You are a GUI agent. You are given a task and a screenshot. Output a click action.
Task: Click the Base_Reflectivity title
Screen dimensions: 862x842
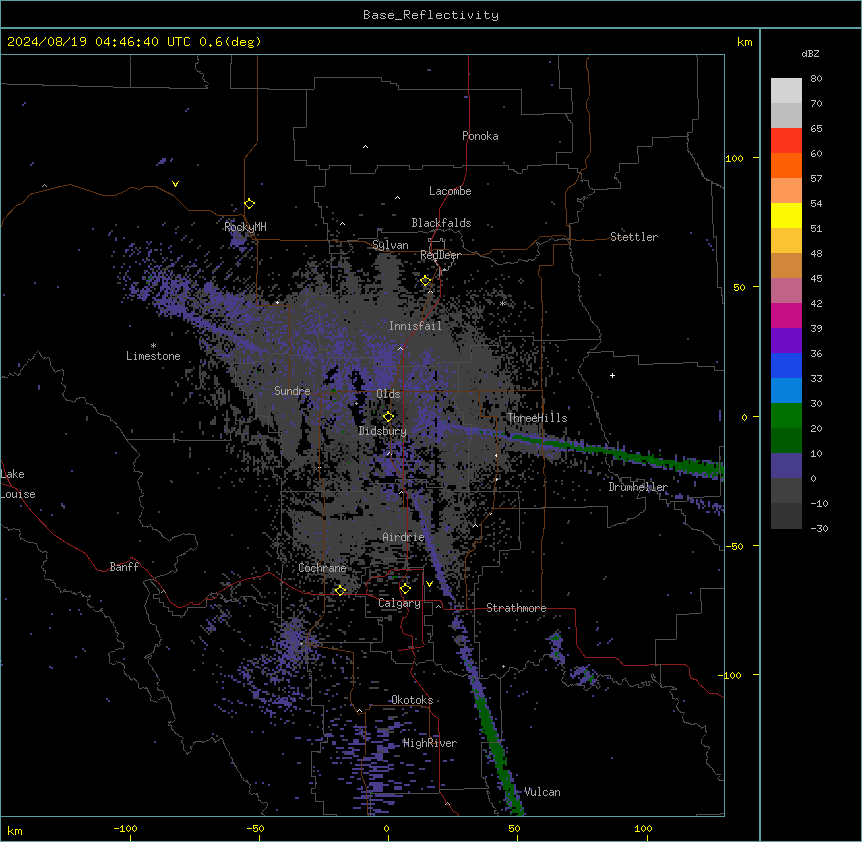click(x=431, y=15)
